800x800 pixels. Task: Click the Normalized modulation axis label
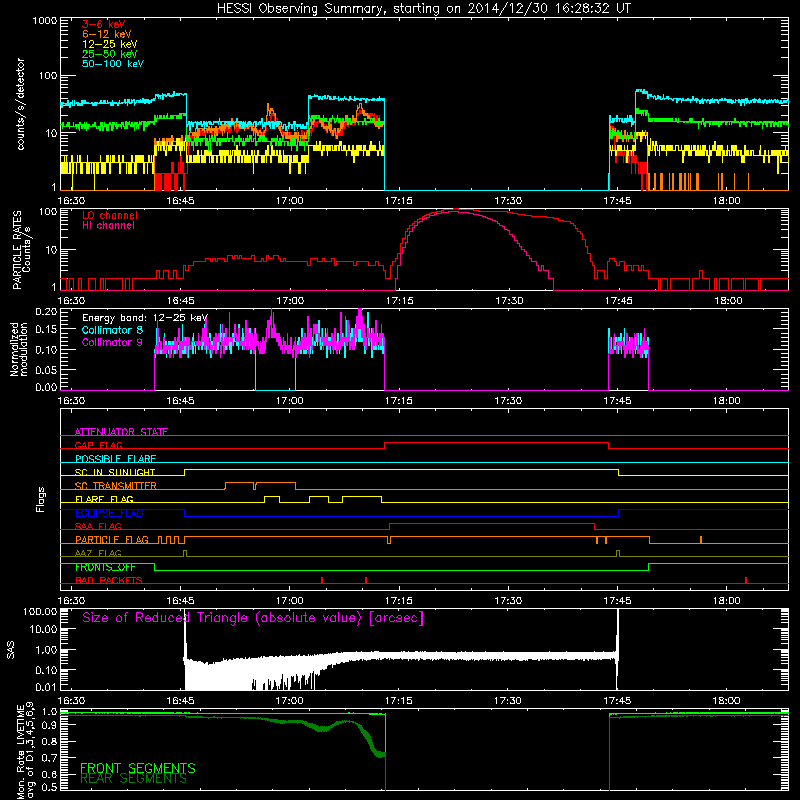pos(19,349)
